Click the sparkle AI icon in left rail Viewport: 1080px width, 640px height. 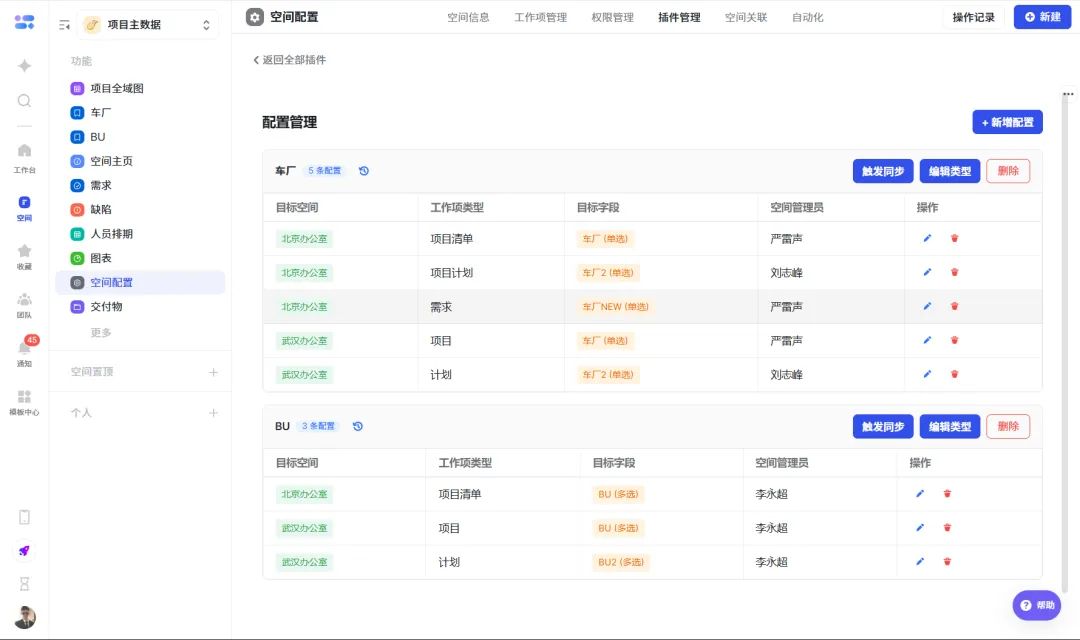24,65
